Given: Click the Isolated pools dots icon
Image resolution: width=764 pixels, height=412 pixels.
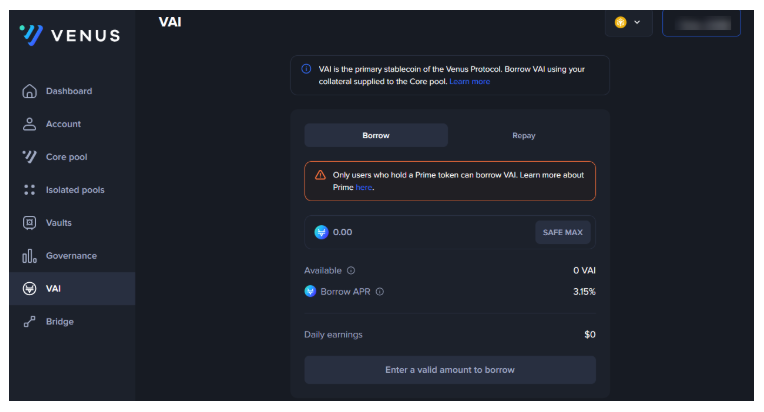Looking at the screenshot, I should pyautogui.click(x=29, y=190).
